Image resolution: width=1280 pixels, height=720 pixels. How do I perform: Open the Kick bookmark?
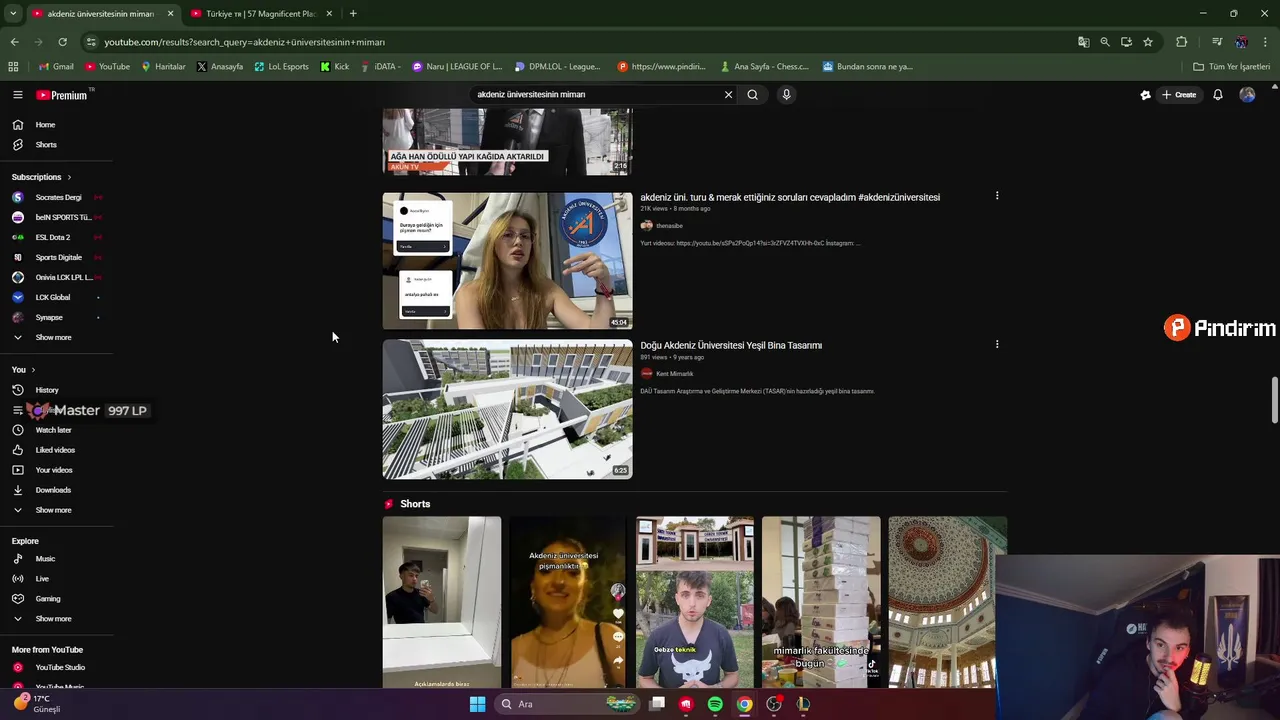[335, 67]
